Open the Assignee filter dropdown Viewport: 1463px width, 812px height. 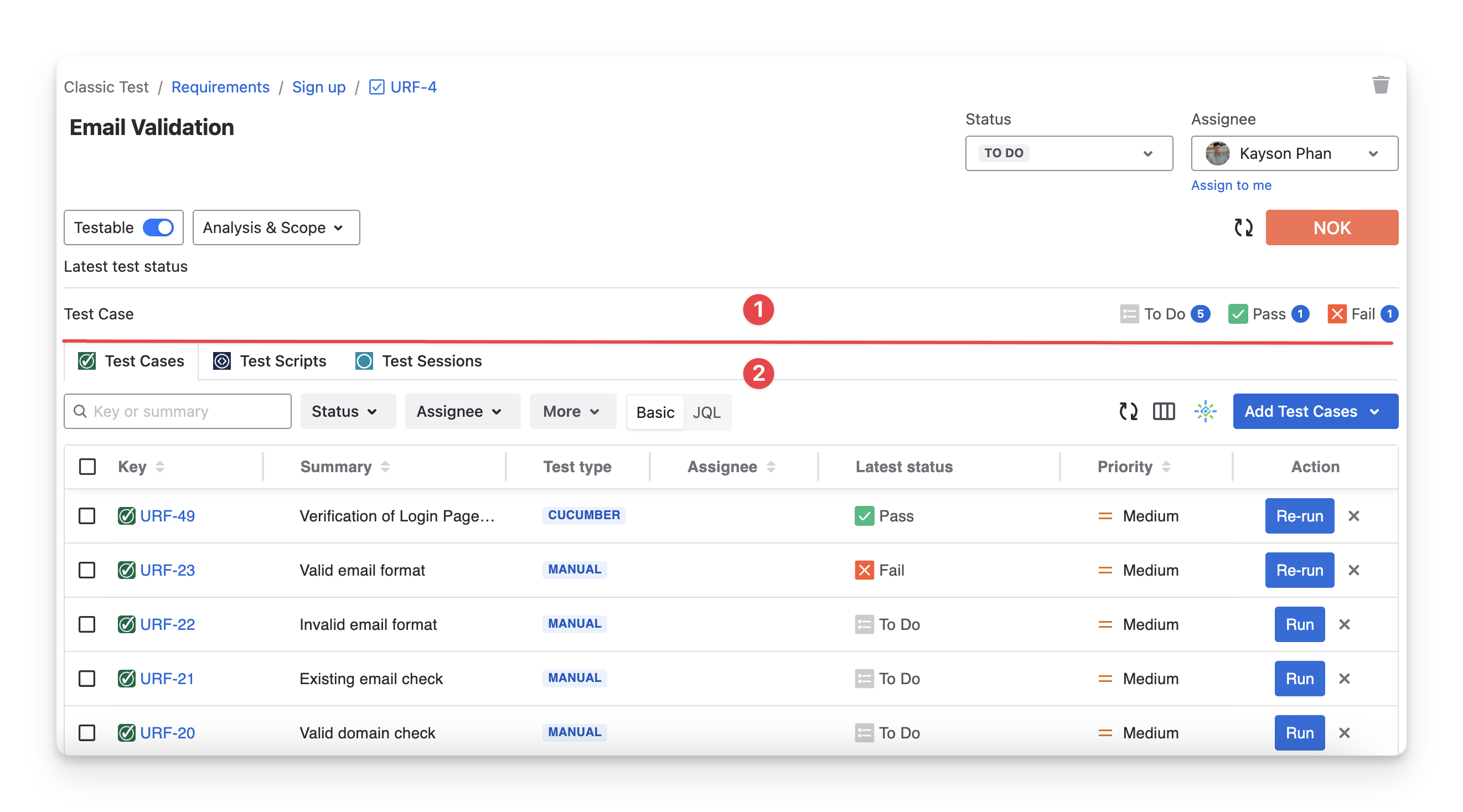pyautogui.click(x=462, y=411)
